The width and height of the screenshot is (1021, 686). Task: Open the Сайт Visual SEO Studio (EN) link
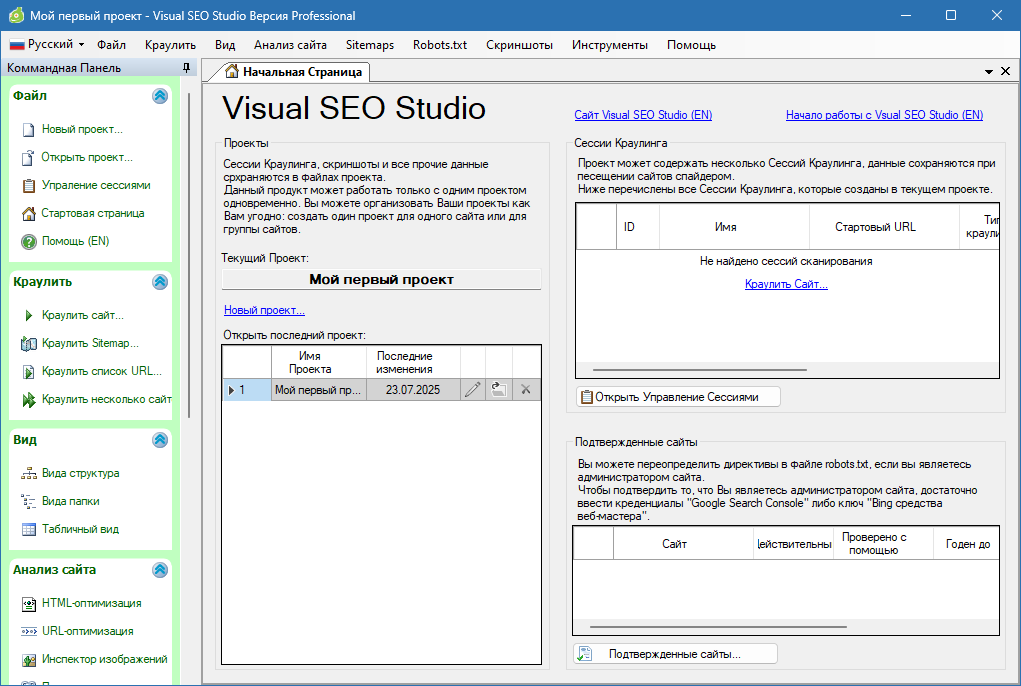[x=643, y=115]
